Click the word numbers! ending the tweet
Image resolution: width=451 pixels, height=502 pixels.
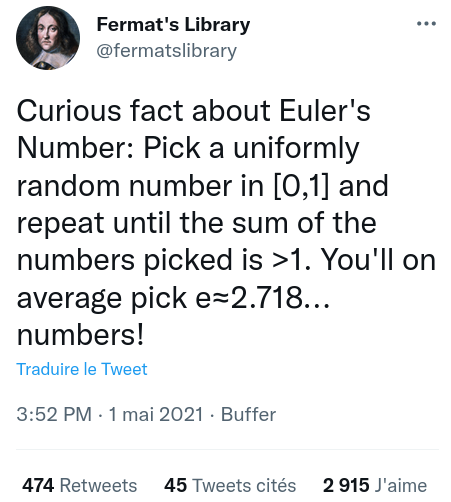pos(80,335)
